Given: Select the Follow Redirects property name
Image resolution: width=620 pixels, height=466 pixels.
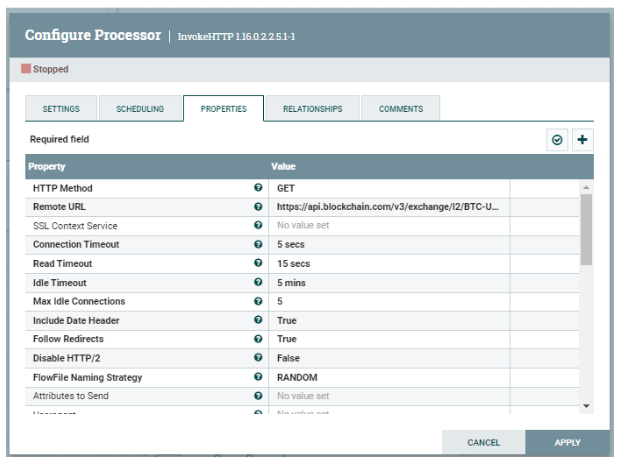Looking at the screenshot, I should pos(68,339).
